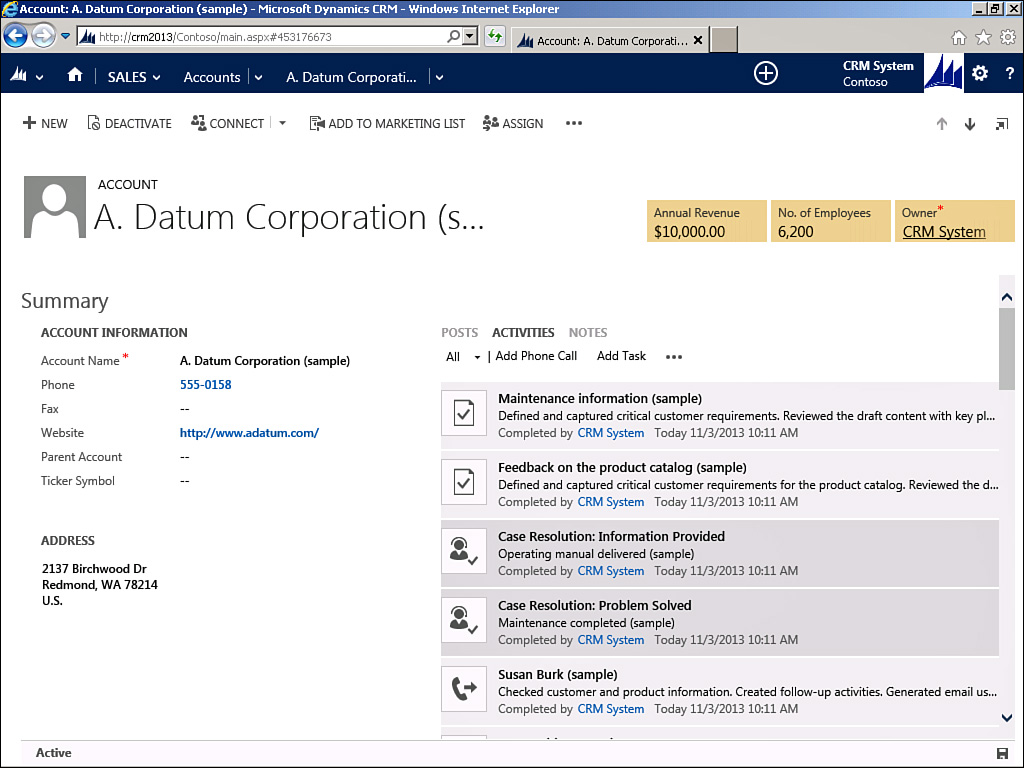Click the scroll down chevron arrow
Image resolution: width=1024 pixels, height=768 pixels.
(1006, 718)
